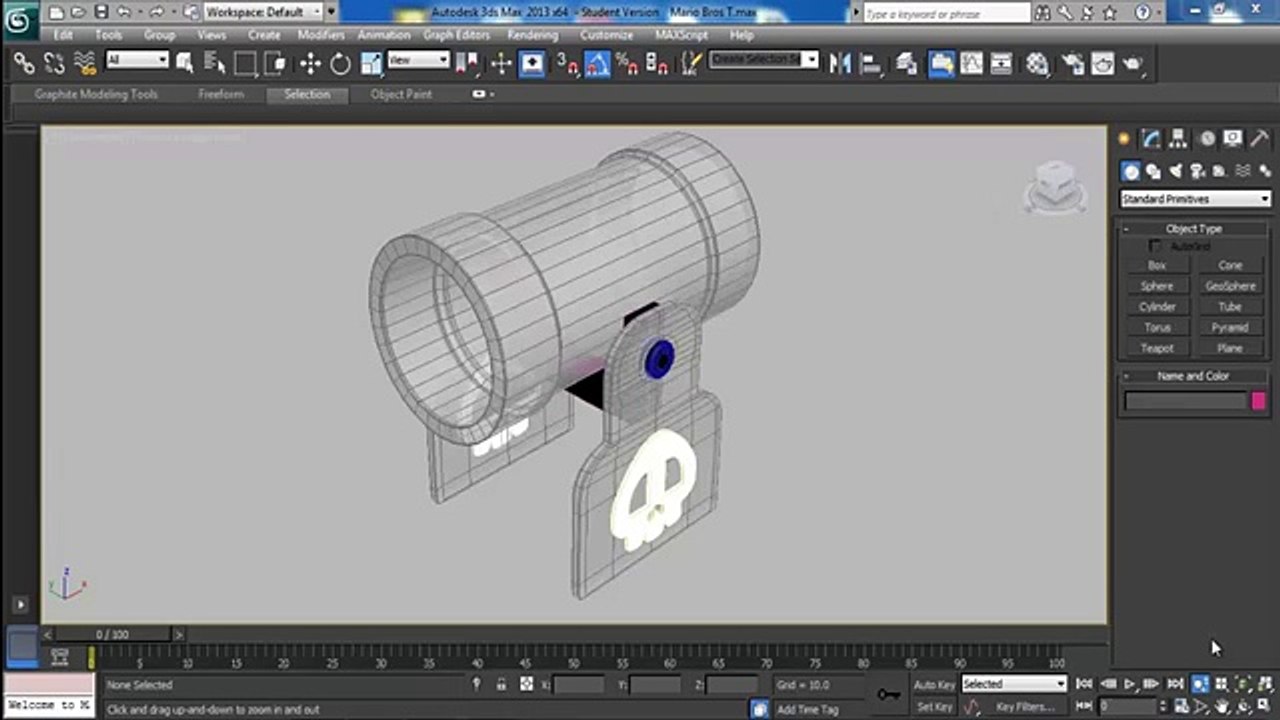Open the Modifiers menu
1280x720 pixels.
tap(321, 35)
